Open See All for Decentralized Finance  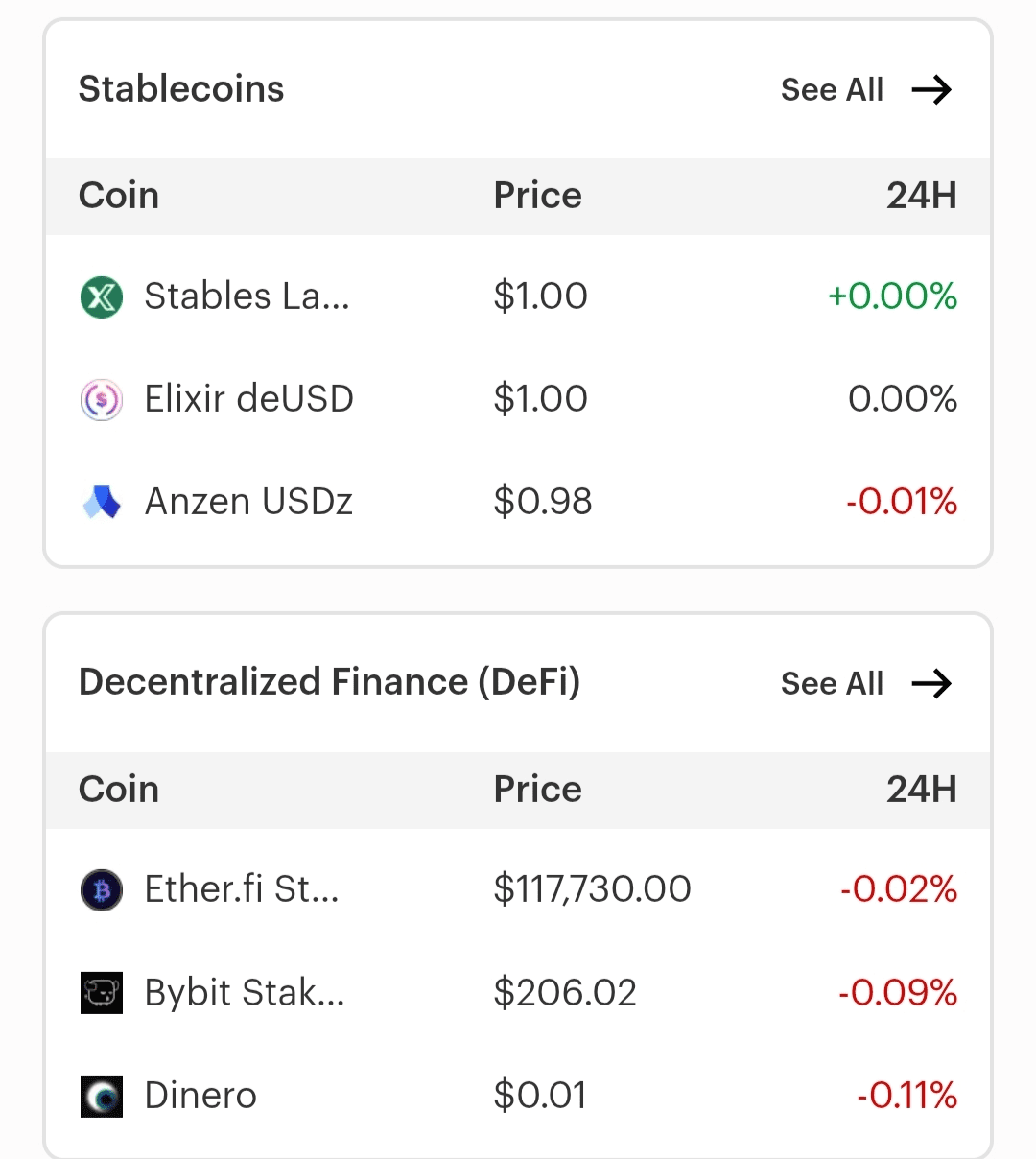tap(832, 684)
